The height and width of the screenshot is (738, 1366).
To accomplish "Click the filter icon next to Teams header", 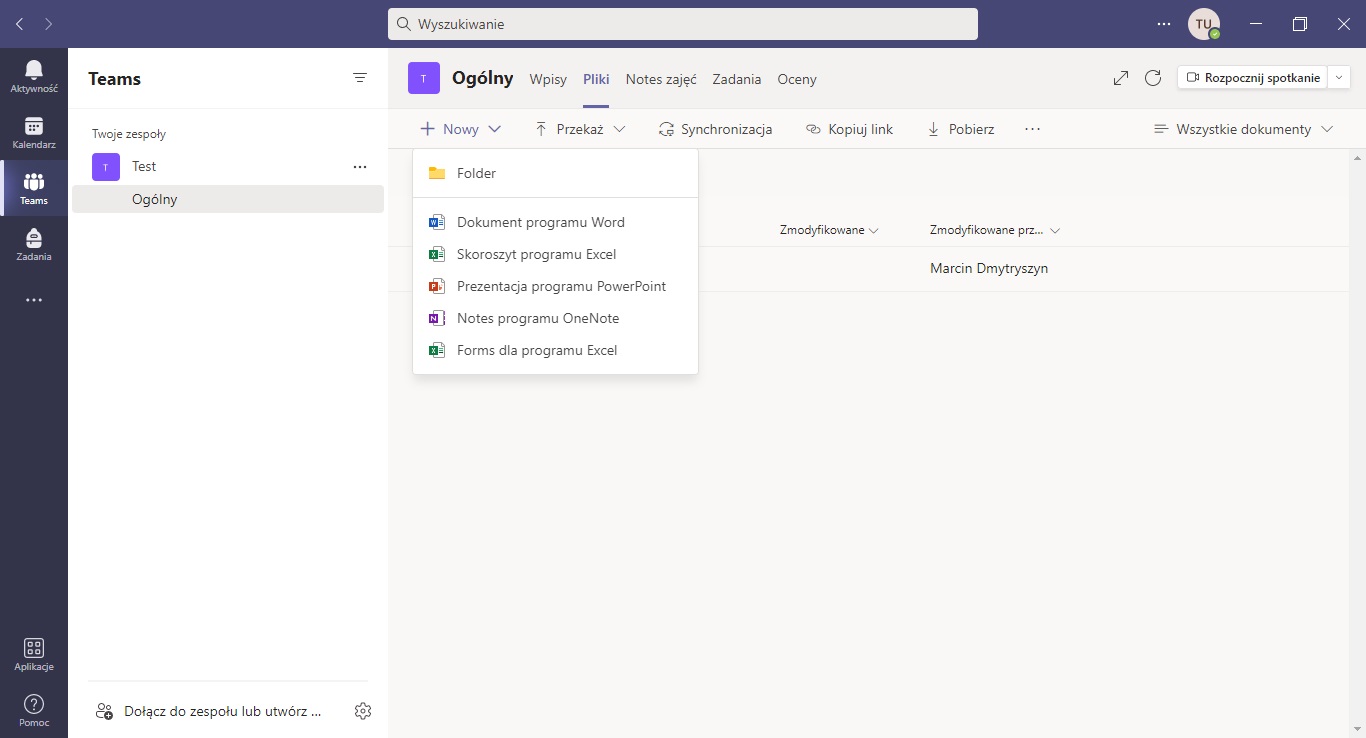I will click(x=360, y=78).
